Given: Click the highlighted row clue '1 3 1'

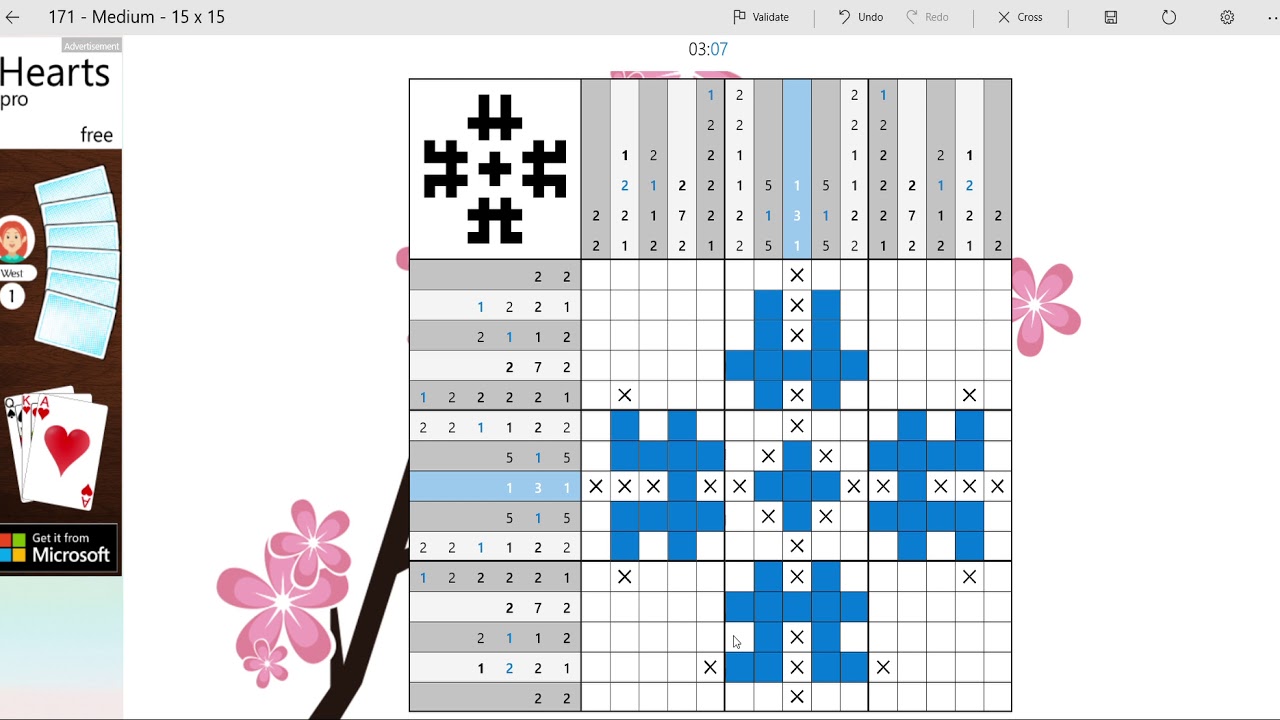Looking at the screenshot, I should pos(495,487).
